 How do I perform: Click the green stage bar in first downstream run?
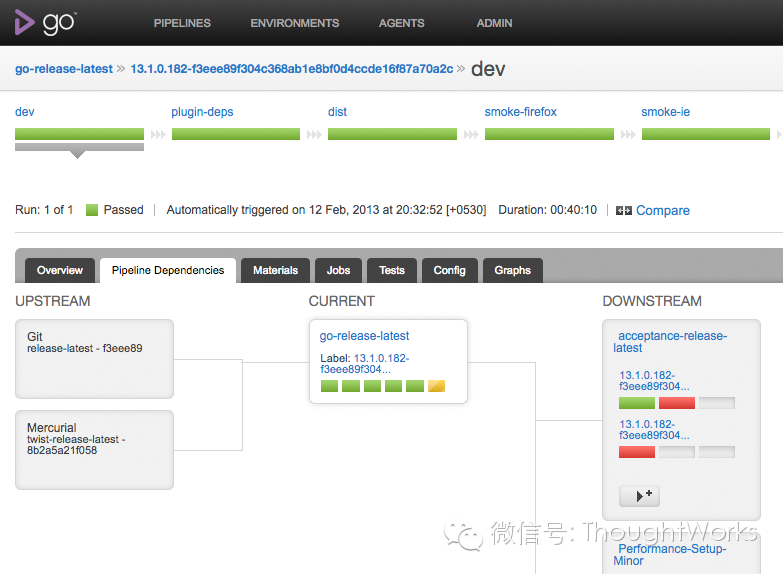[637, 403]
